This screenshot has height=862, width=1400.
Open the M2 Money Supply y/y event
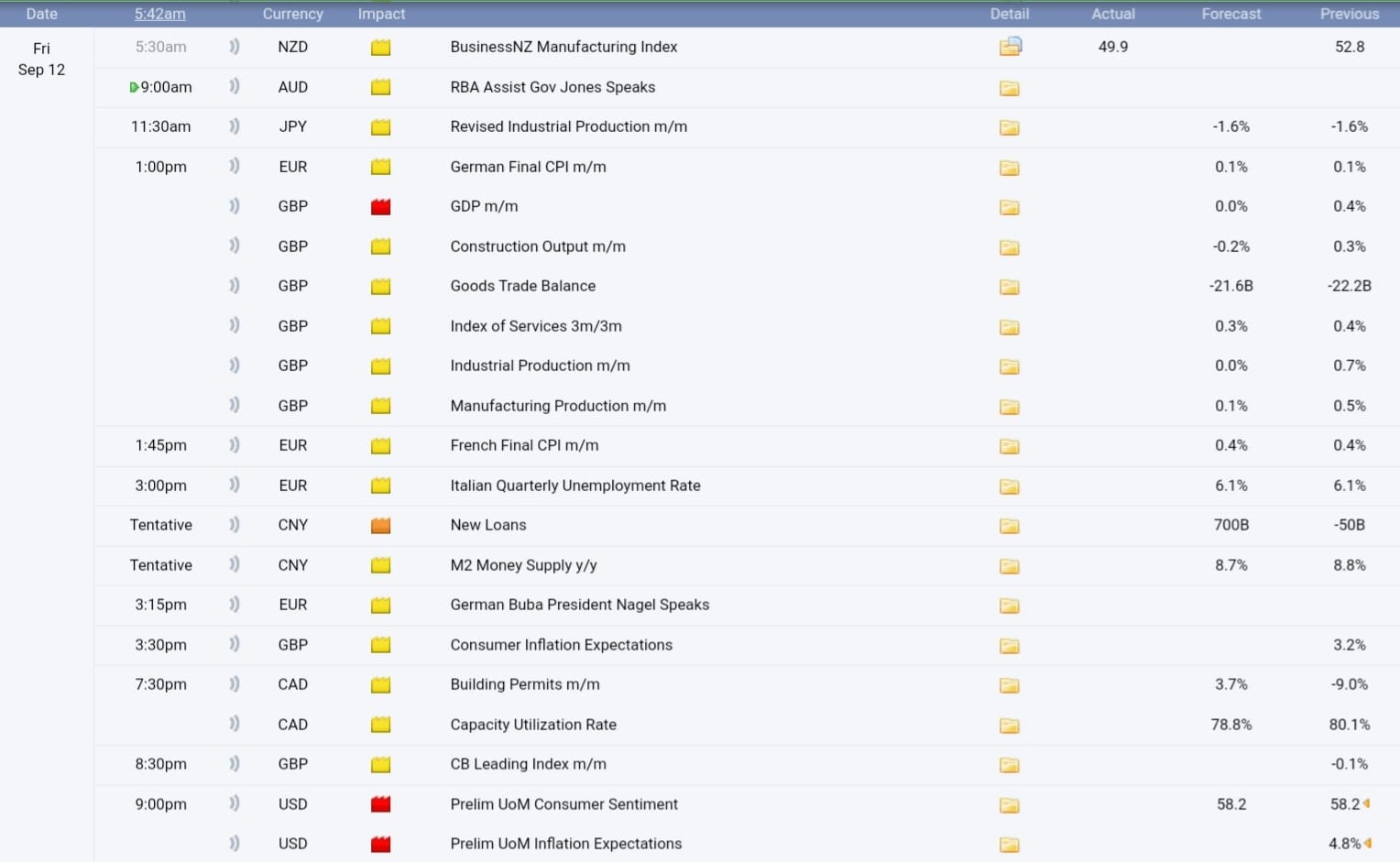click(523, 565)
